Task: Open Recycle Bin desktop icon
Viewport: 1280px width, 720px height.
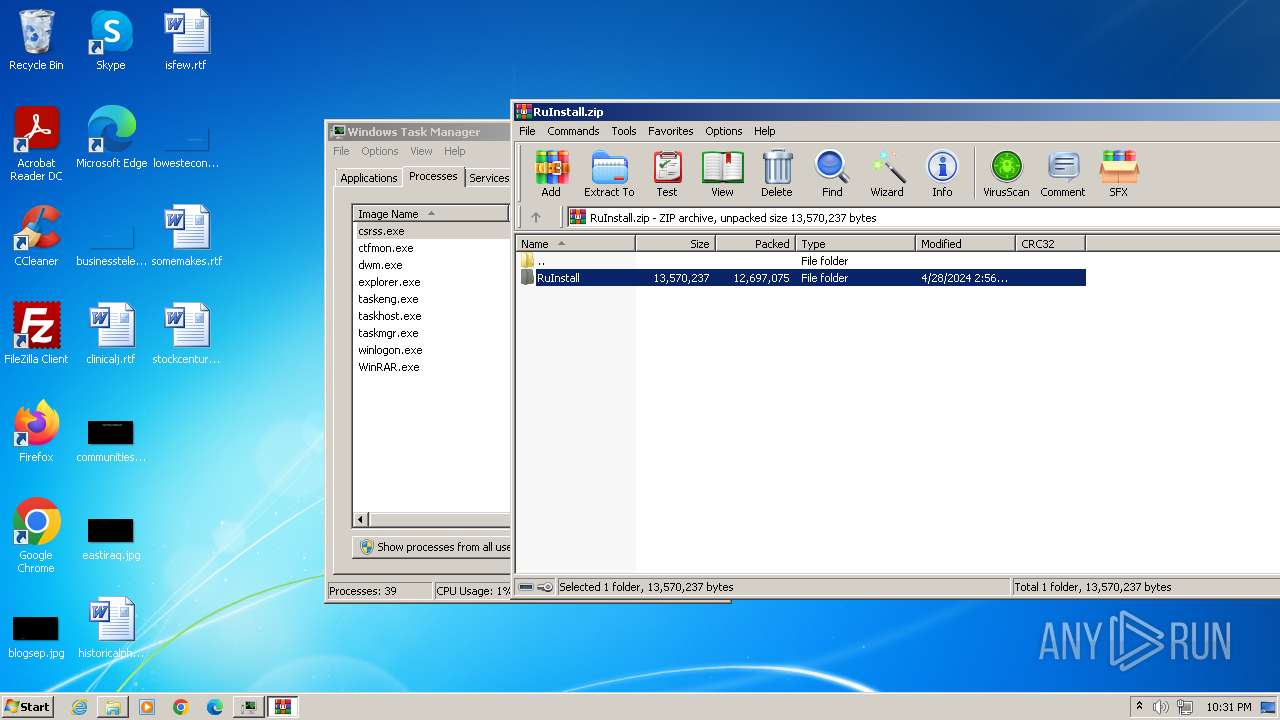Action: [x=36, y=40]
